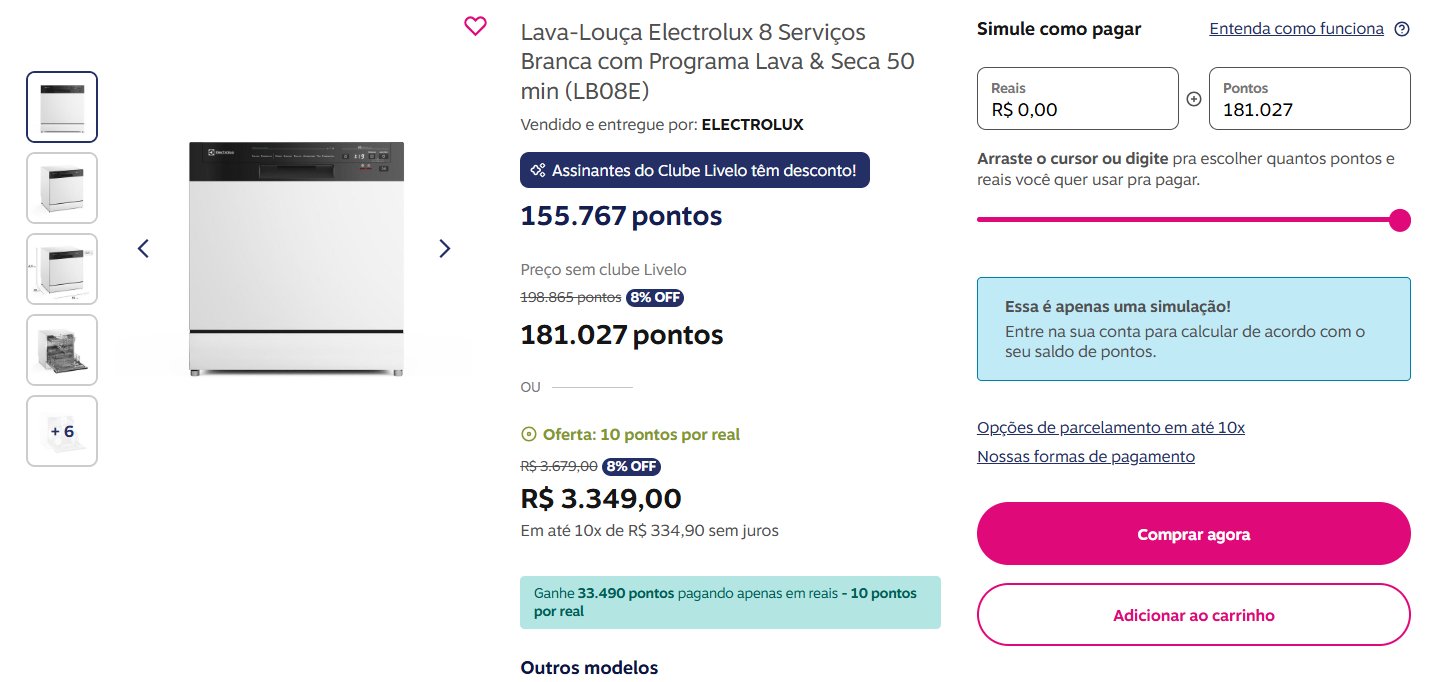Click the points payment slider handle

click(1400, 220)
